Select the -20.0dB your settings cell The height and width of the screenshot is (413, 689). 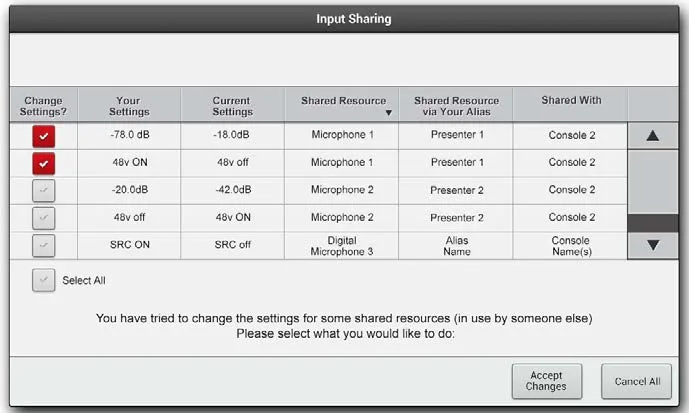(x=129, y=190)
